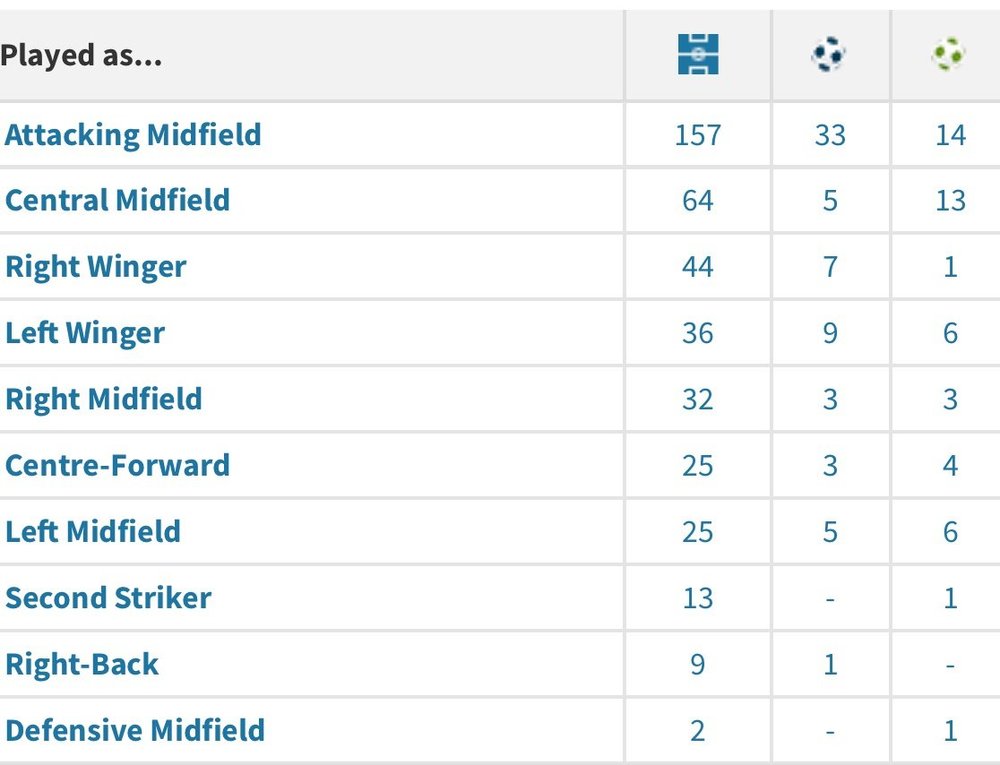
Task: Click the Second Striker link
Action: pos(108,598)
